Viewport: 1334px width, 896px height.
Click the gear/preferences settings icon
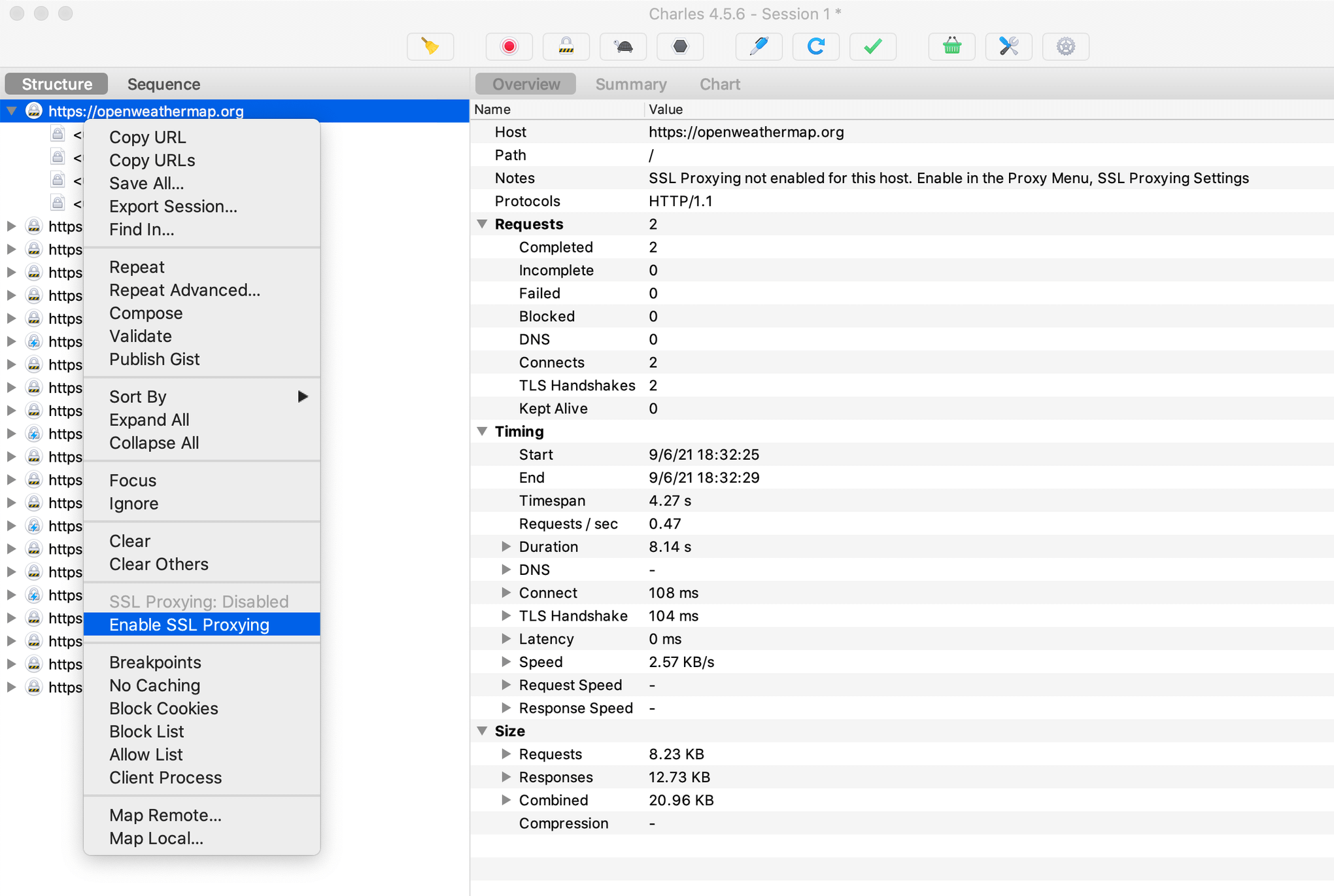click(1066, 47)
